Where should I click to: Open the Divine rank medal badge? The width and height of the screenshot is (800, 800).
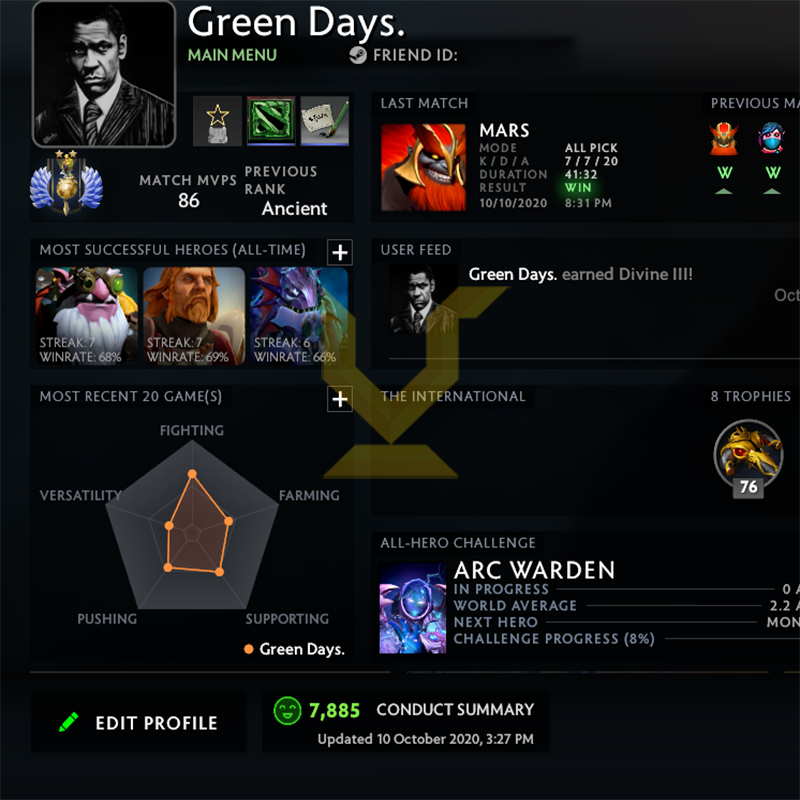pyautogui.click(x=66, y=182)
